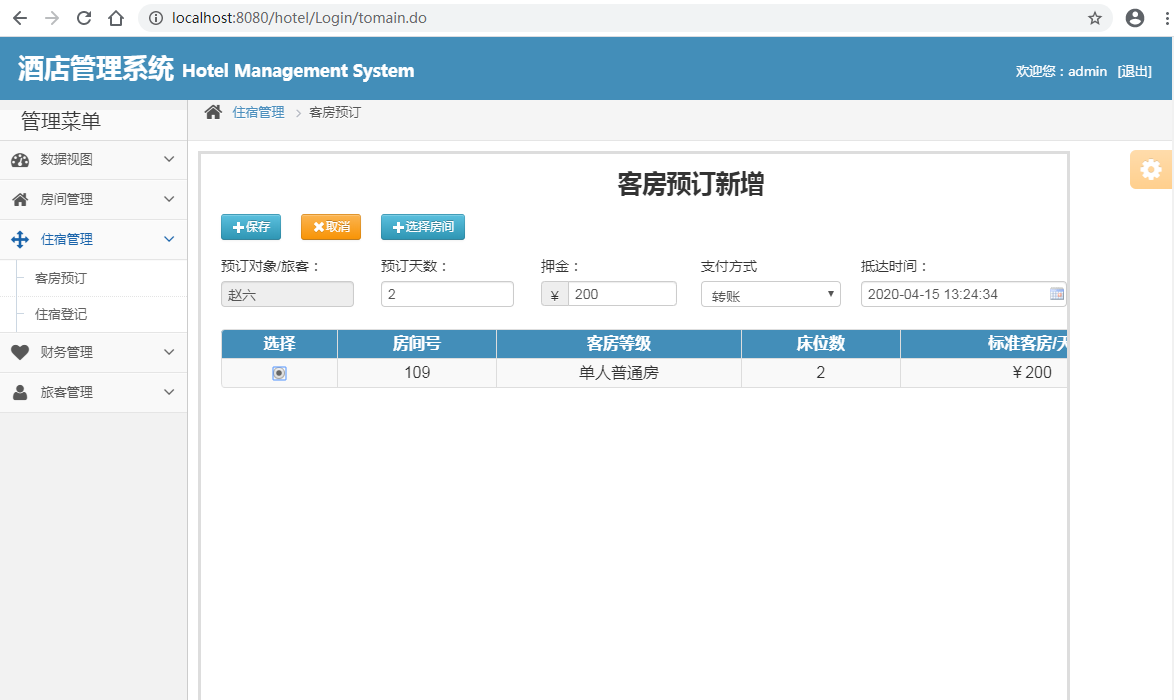
Task: Click the 酒店管理系统 header title
Action: coord(95,69)
